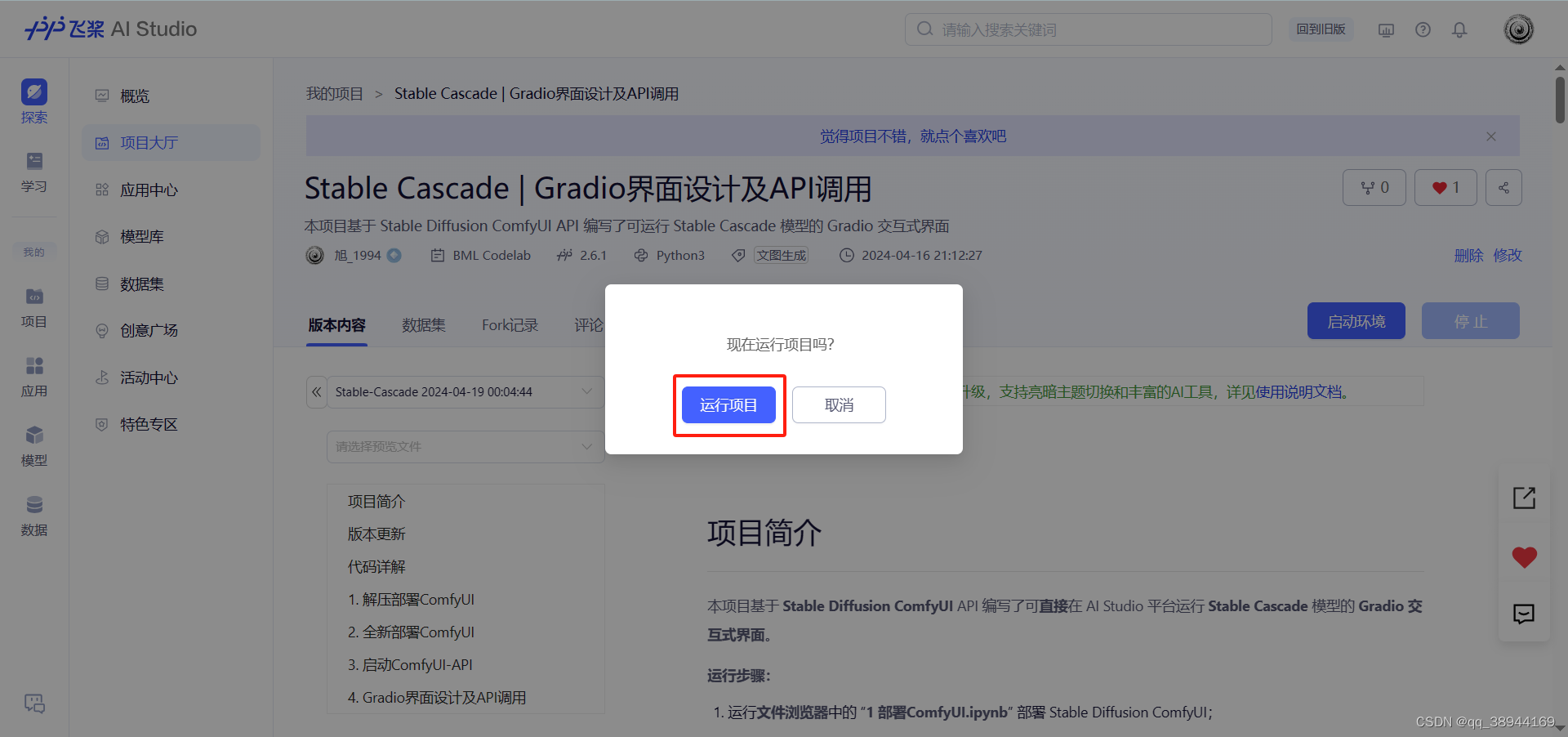1568x737 pixels.
Task: Click the 取消 button in the dialog
Action: click(x=839, y=404)
